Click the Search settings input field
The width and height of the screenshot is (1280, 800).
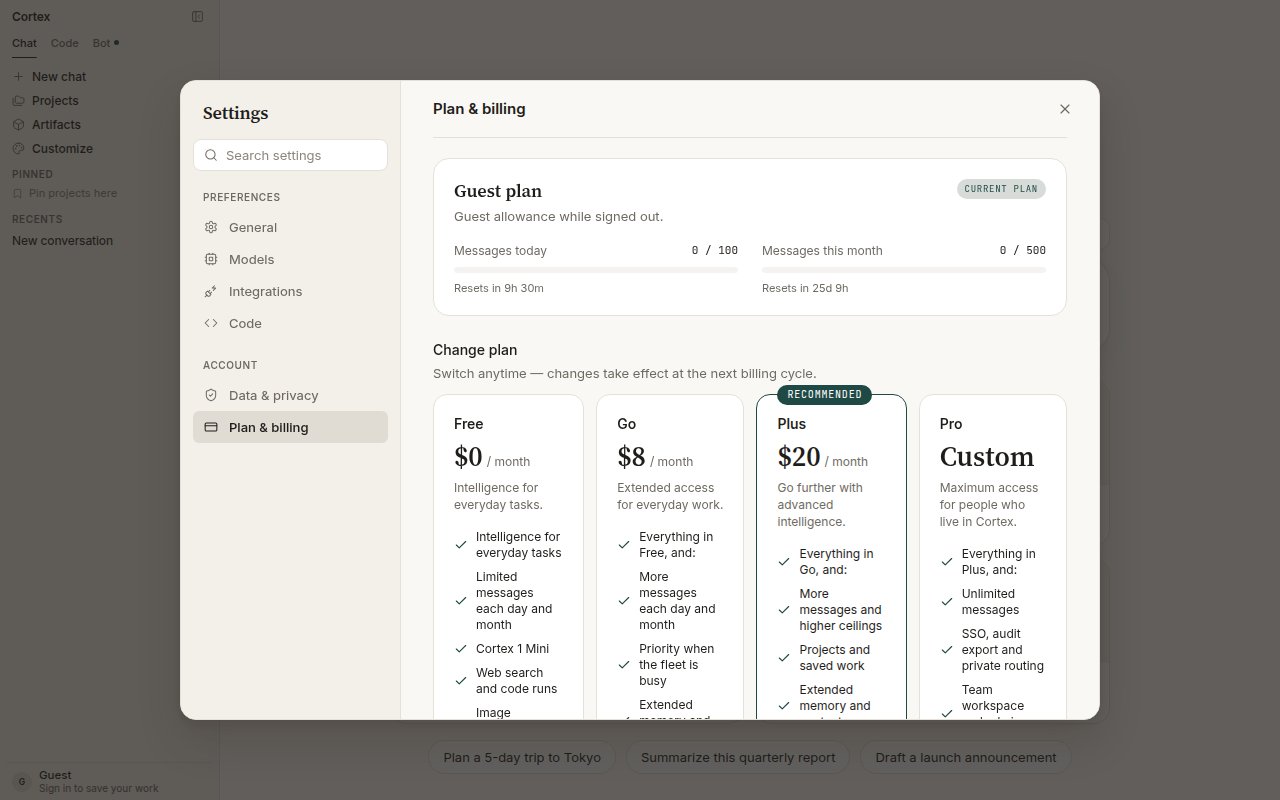tap(290, 155)
